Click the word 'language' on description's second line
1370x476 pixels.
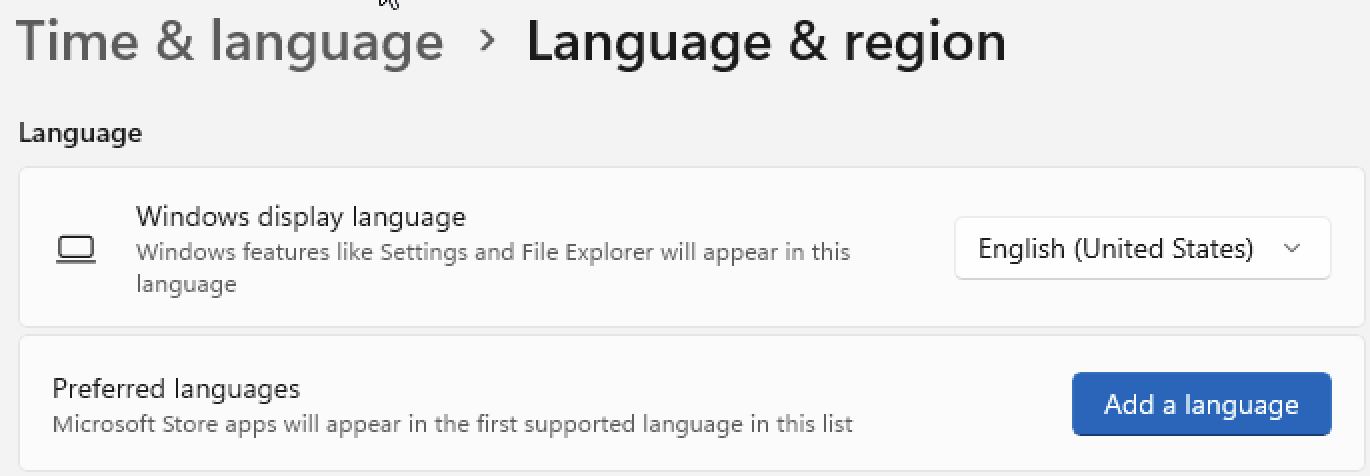(186, 285)
